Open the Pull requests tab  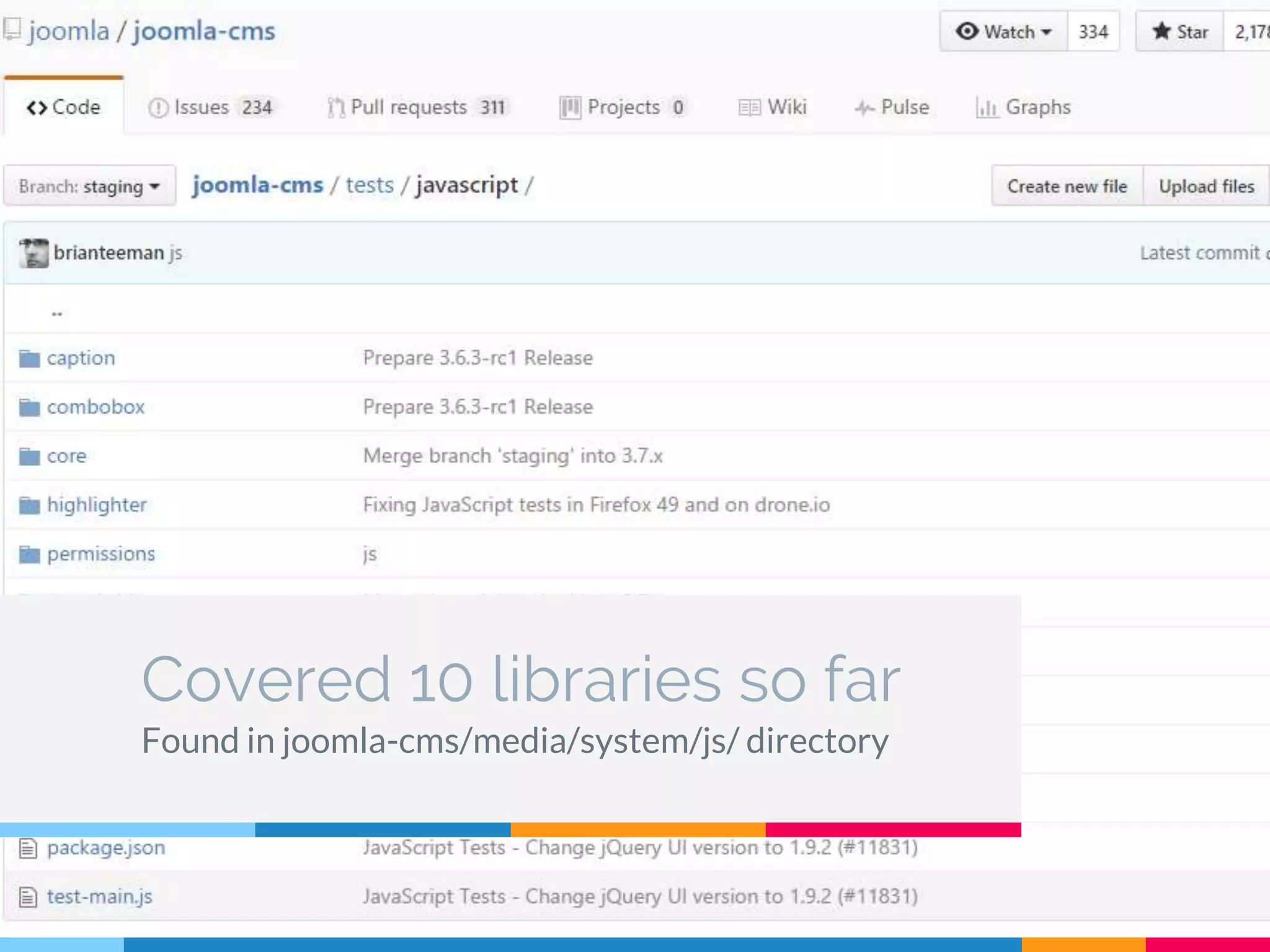coord(419,107)
